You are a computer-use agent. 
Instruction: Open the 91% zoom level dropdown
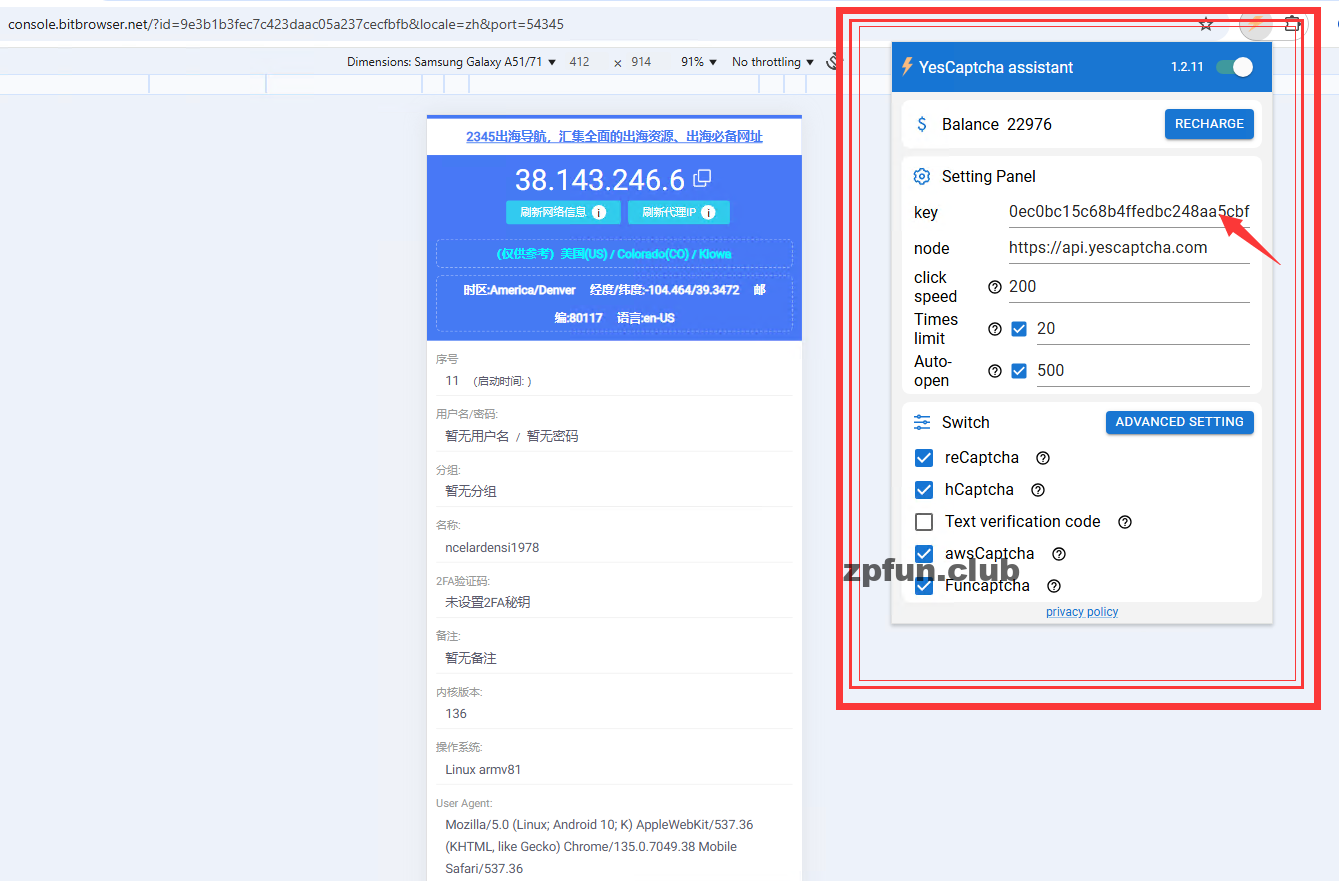(699, 62)
